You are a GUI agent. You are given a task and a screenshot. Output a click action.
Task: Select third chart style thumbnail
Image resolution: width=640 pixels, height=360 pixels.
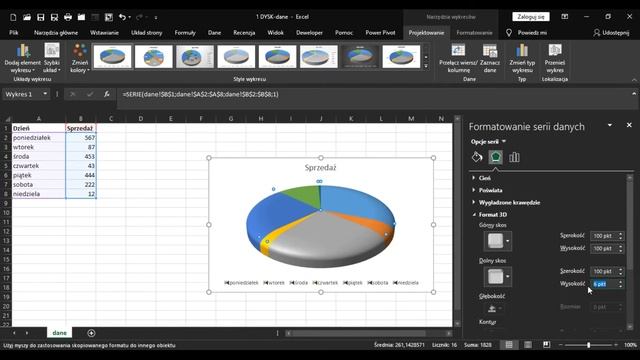point(195,57)
